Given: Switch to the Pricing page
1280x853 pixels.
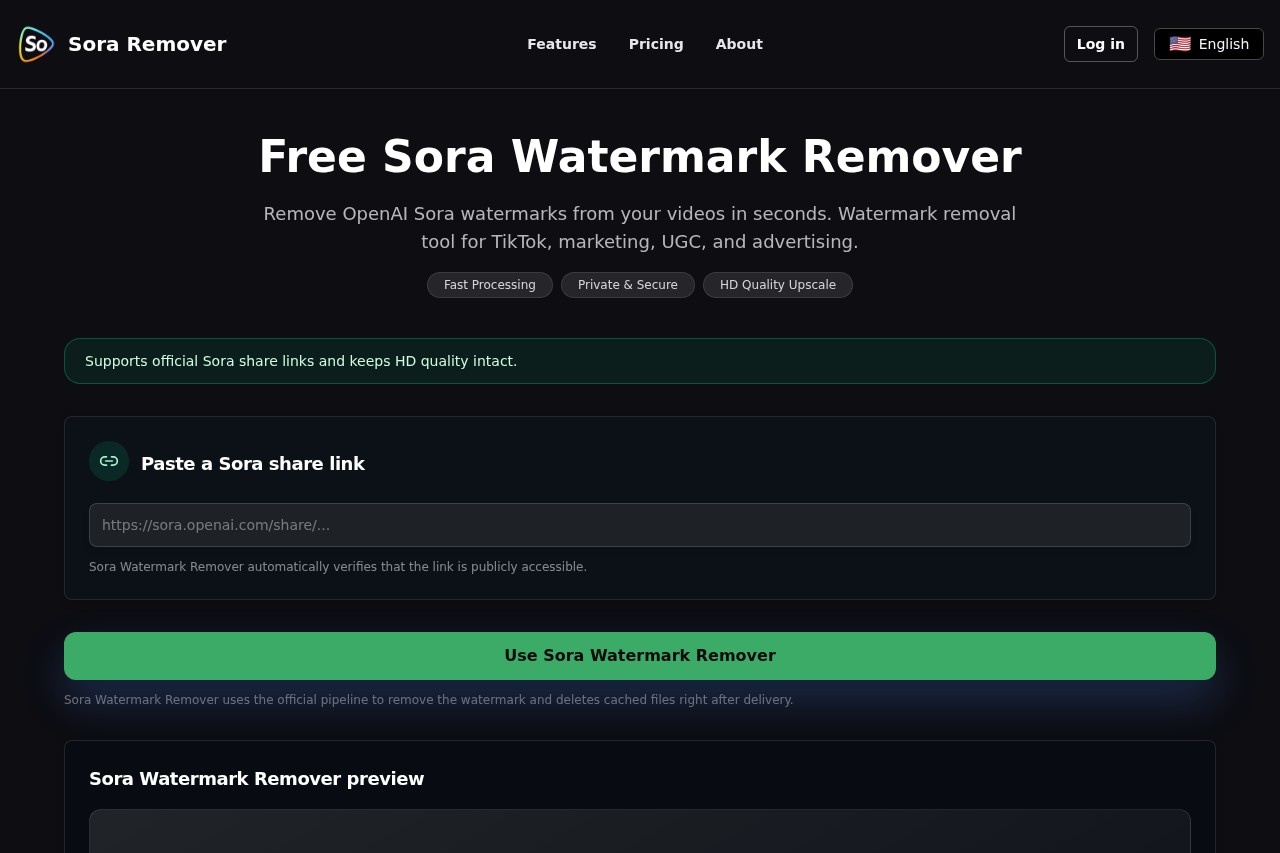Looking at the screenshot, I should (656, 44).
